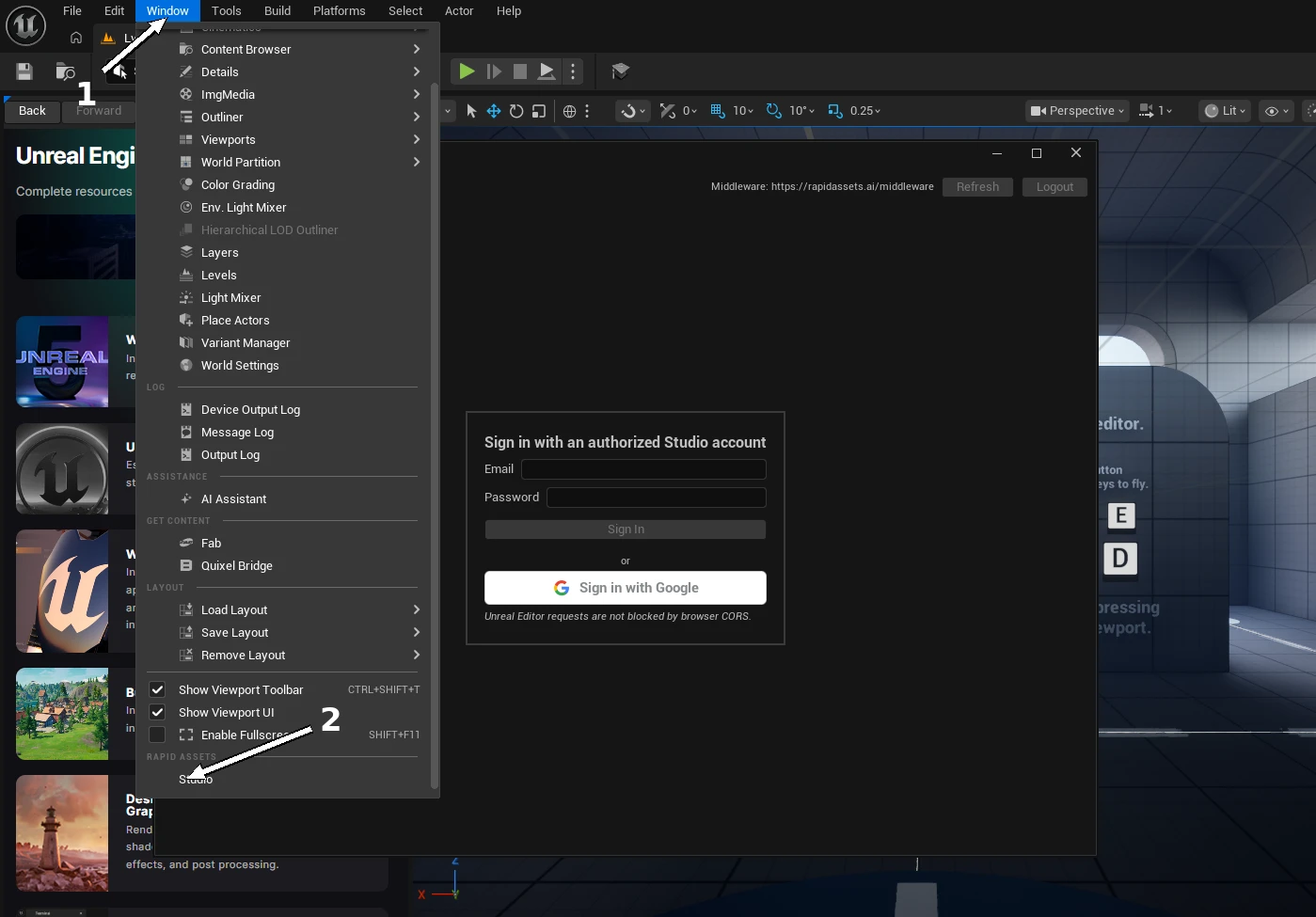Viewport: 1316px width, 917px height.
Task: Click the Eject playback icon
Action: [547, 71]
